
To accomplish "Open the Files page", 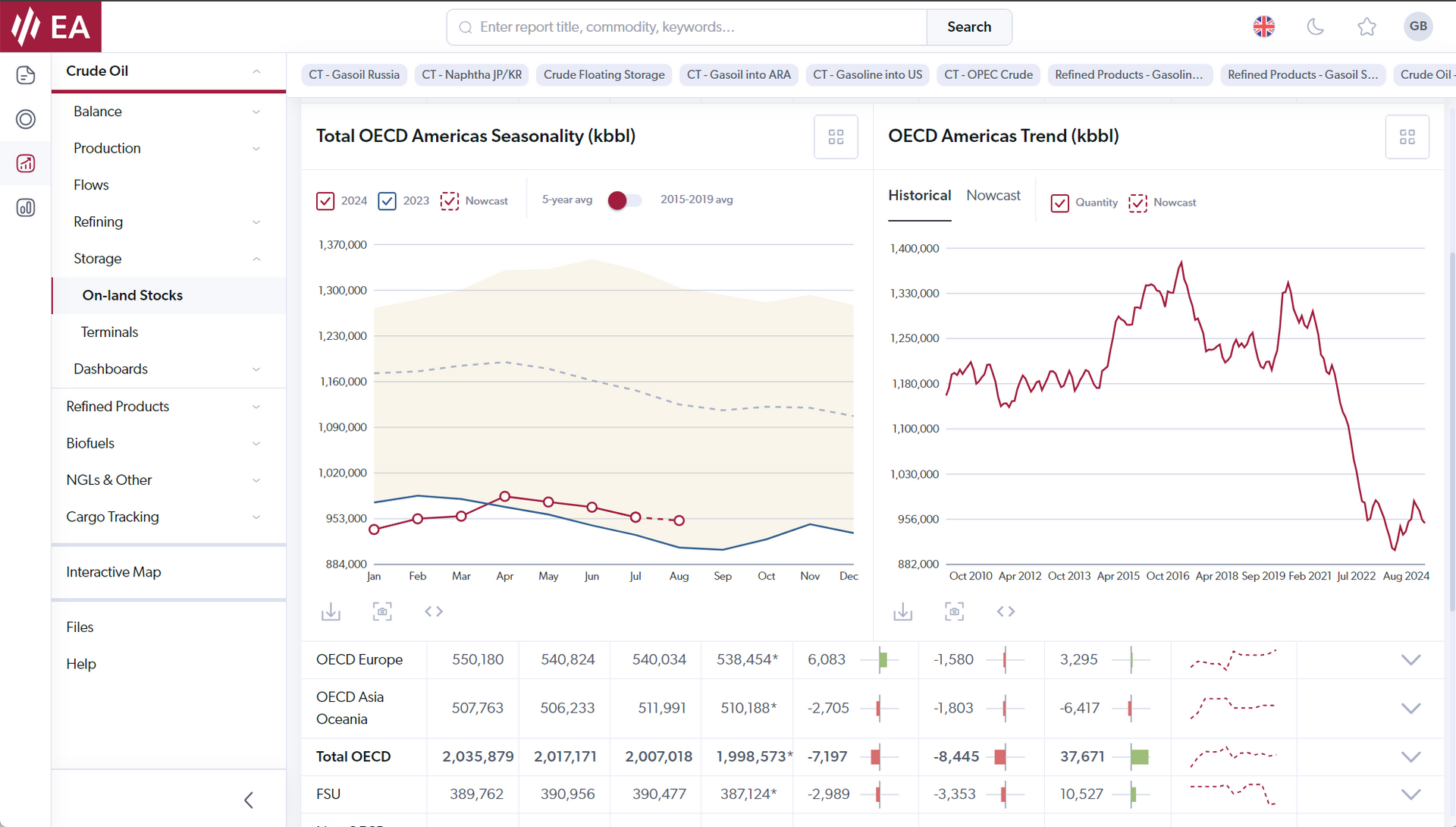I will (80, 627).
